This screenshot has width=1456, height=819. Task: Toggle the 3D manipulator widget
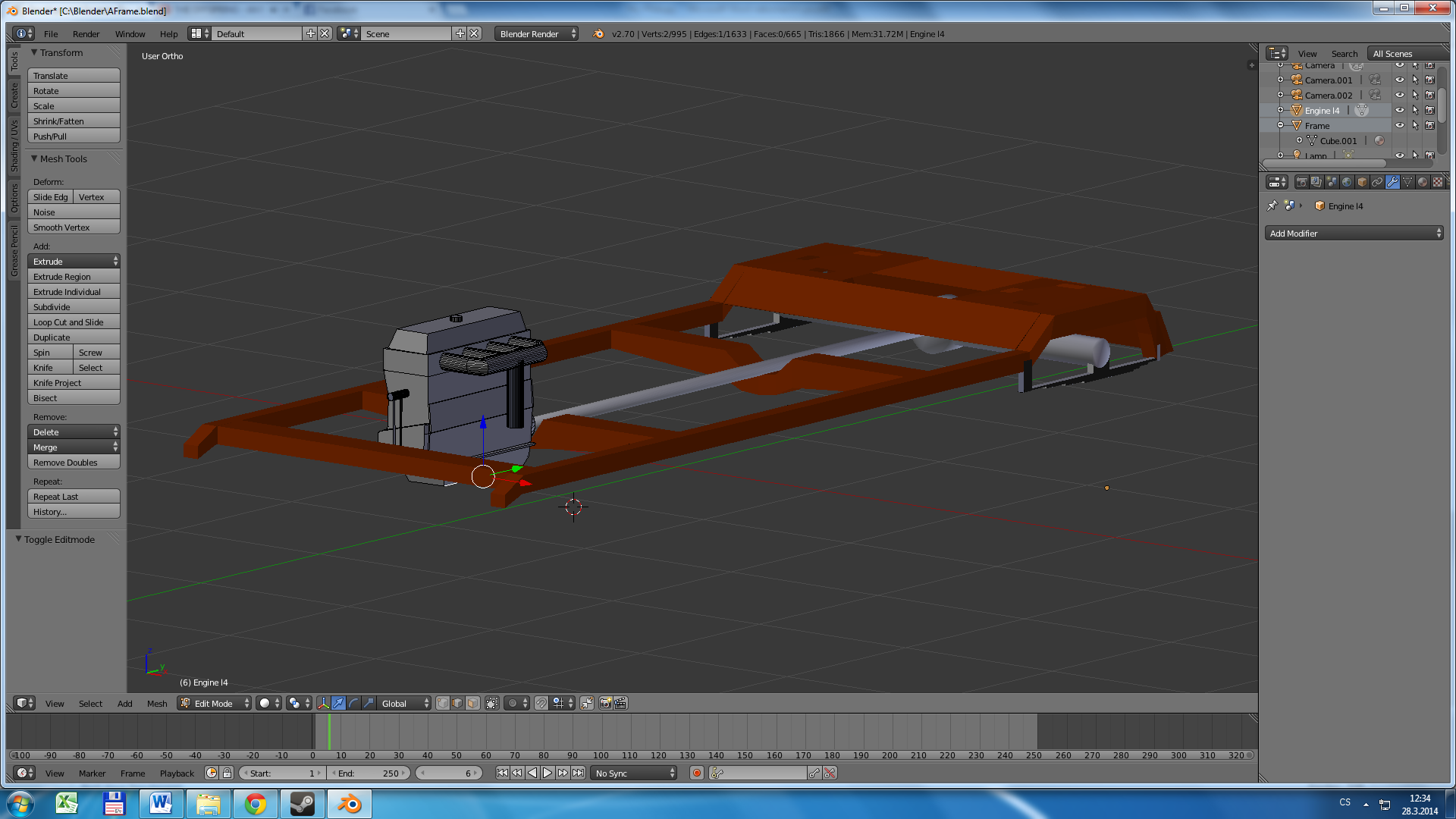click(323, 703)
